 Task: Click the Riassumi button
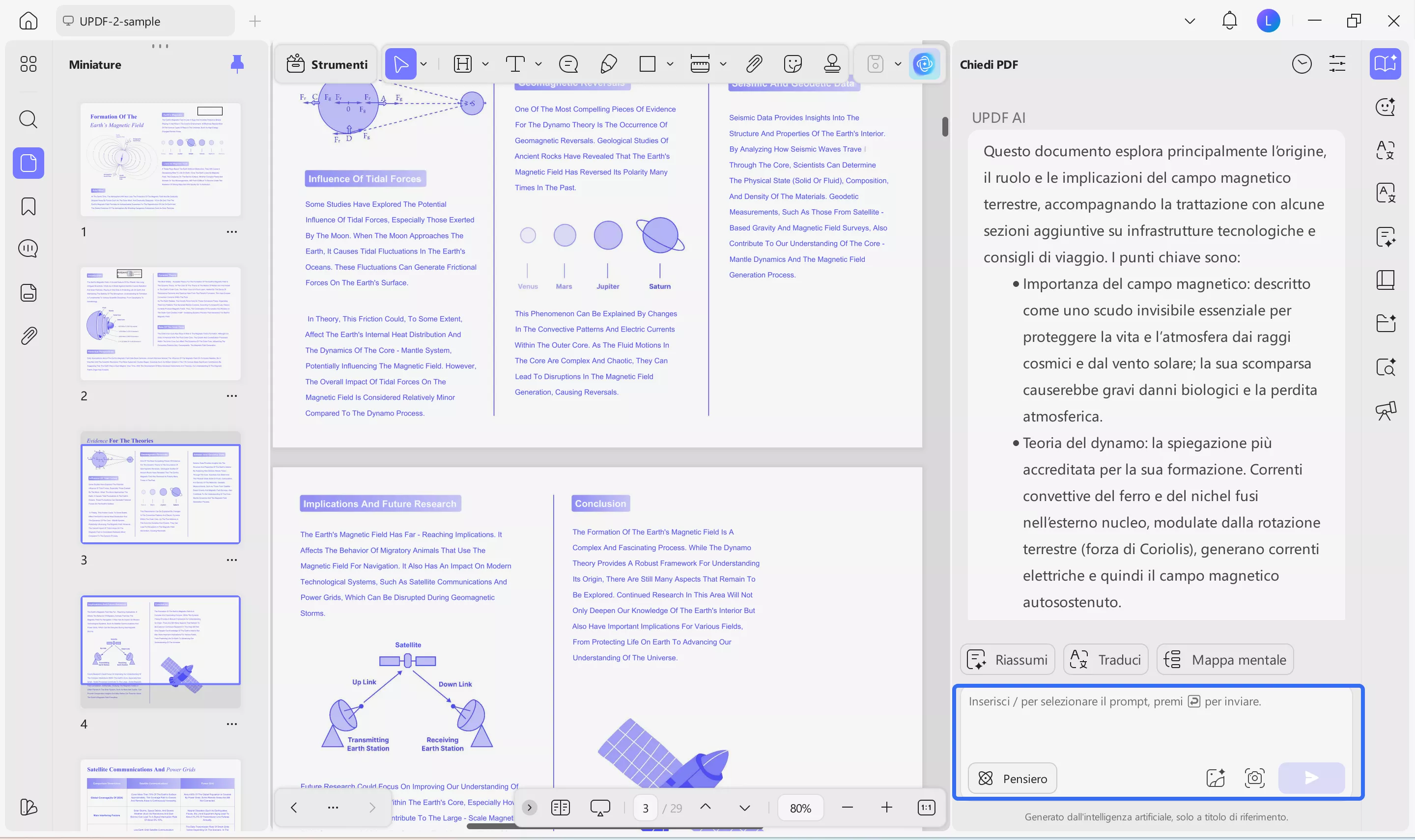1008,659
